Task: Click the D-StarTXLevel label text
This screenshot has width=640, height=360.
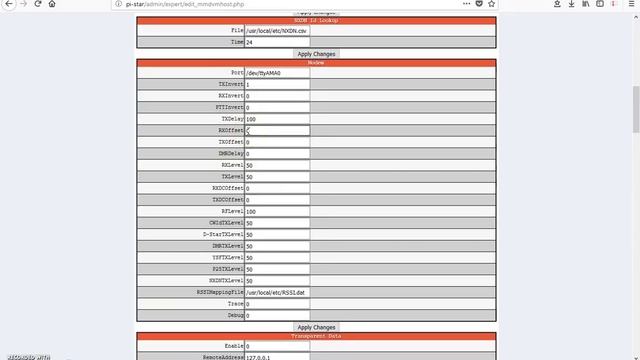Action: point(223,235)
